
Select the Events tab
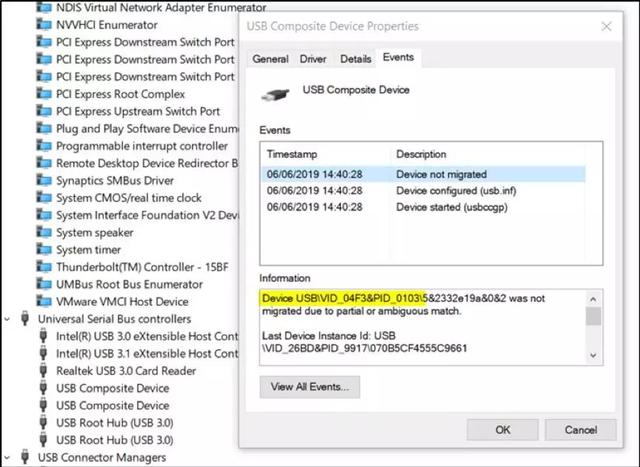398,58
